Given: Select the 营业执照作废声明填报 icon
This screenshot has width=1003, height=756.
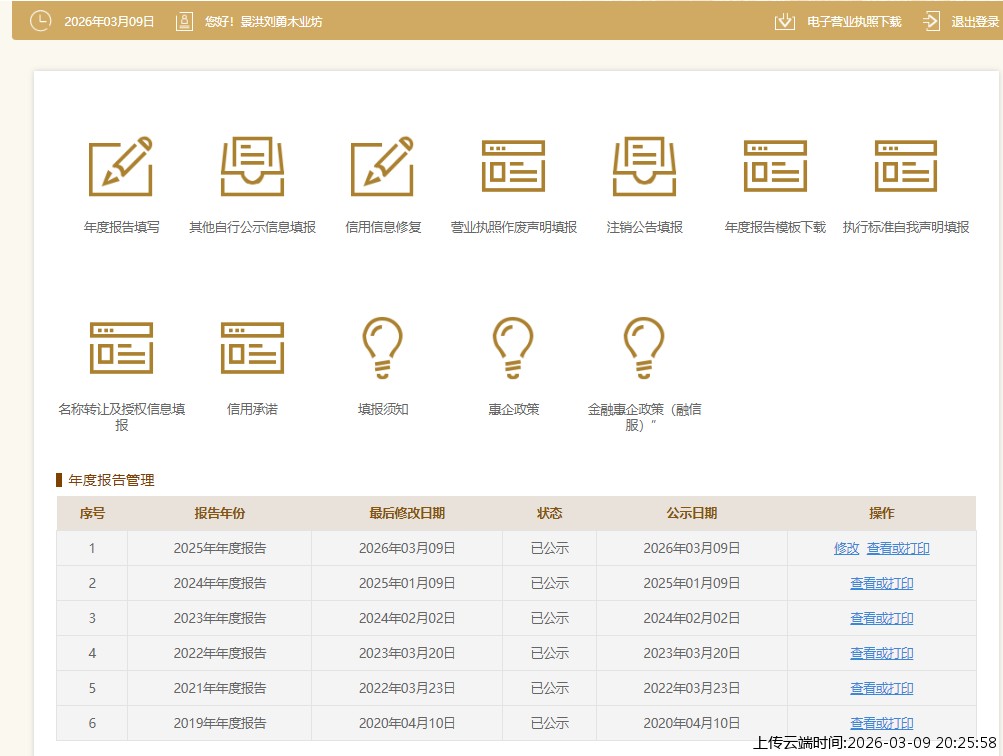Looking at the screenshot, I should [513, 167].
